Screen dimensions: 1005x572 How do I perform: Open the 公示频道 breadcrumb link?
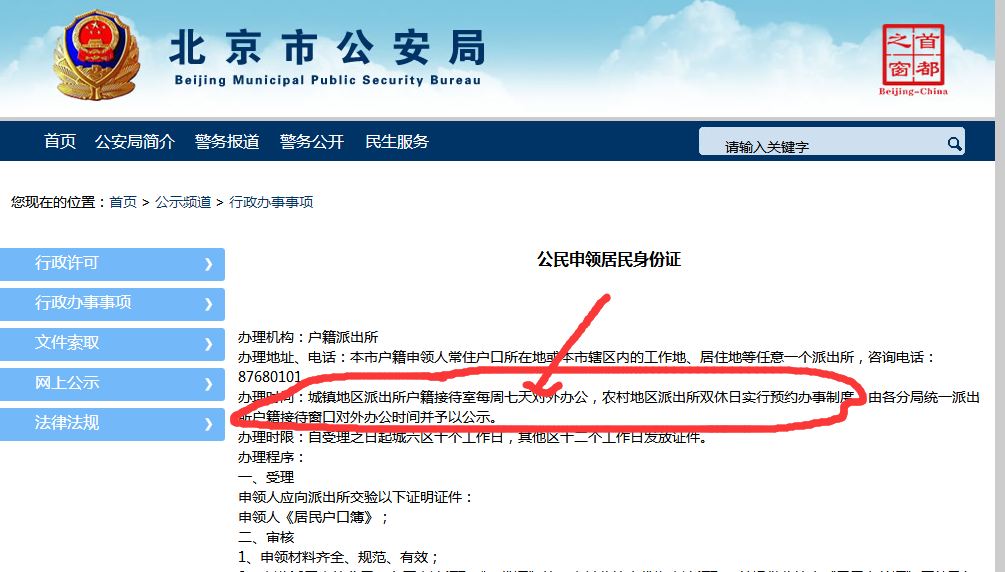(183, 202)
